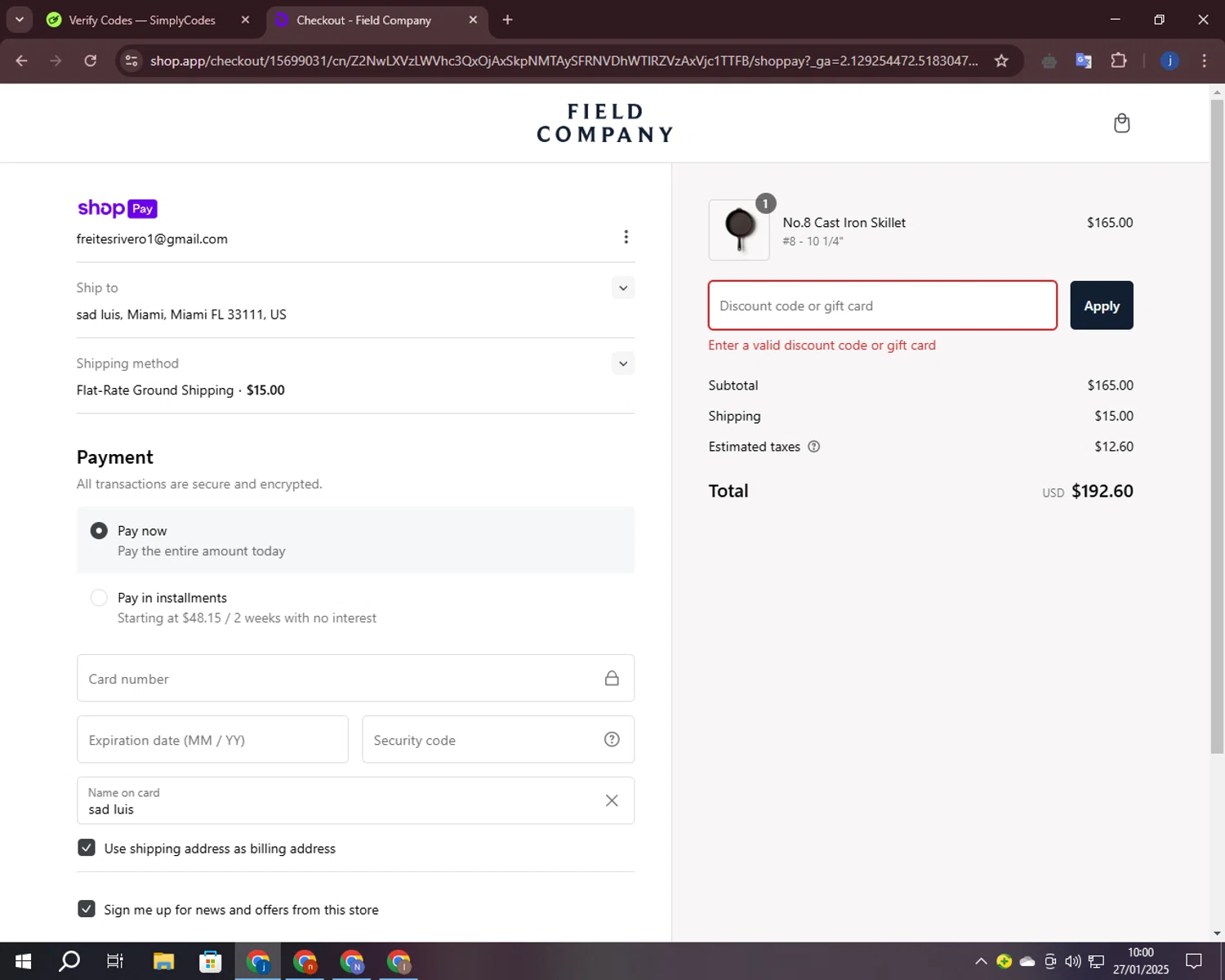Screen dimensions: 1225x980
Task: Focus the Card number field
Action: pos(355,679)
